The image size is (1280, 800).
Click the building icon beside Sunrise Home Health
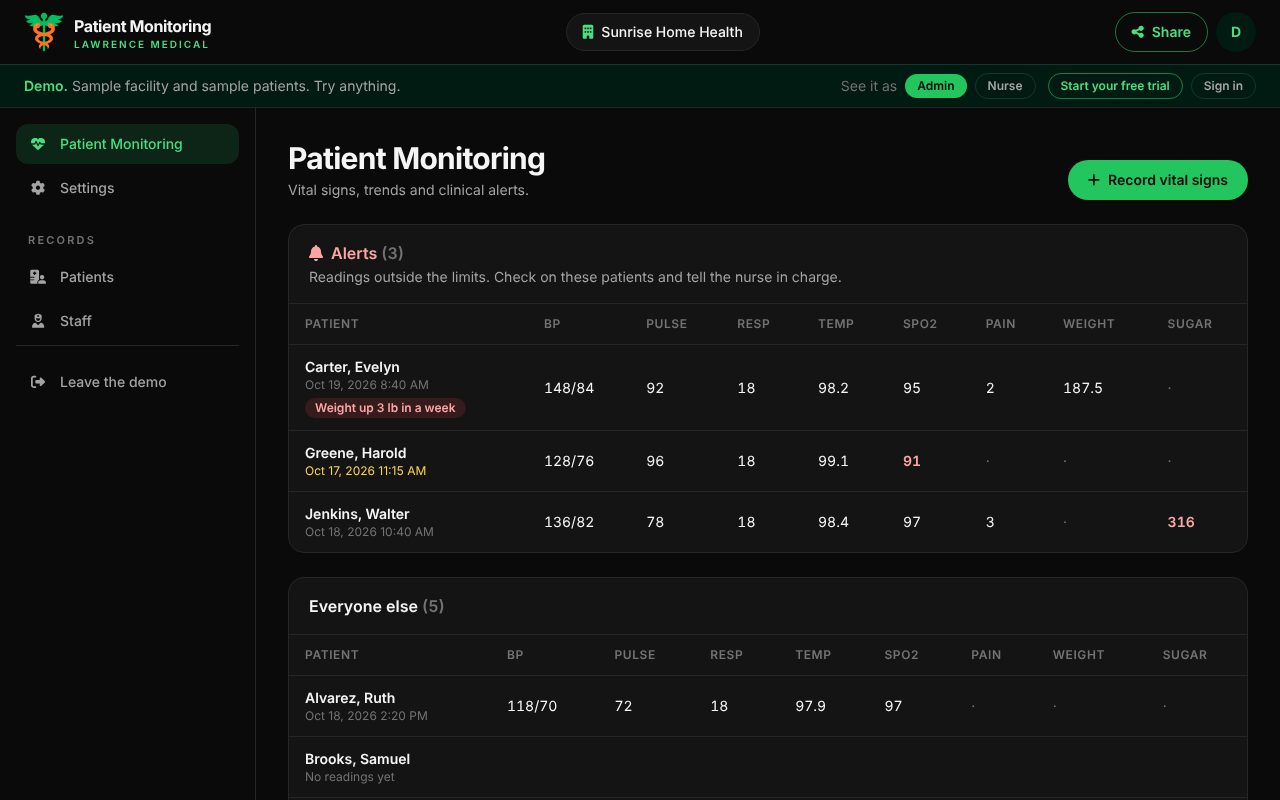pyautogui.click(x=588, y=32)
